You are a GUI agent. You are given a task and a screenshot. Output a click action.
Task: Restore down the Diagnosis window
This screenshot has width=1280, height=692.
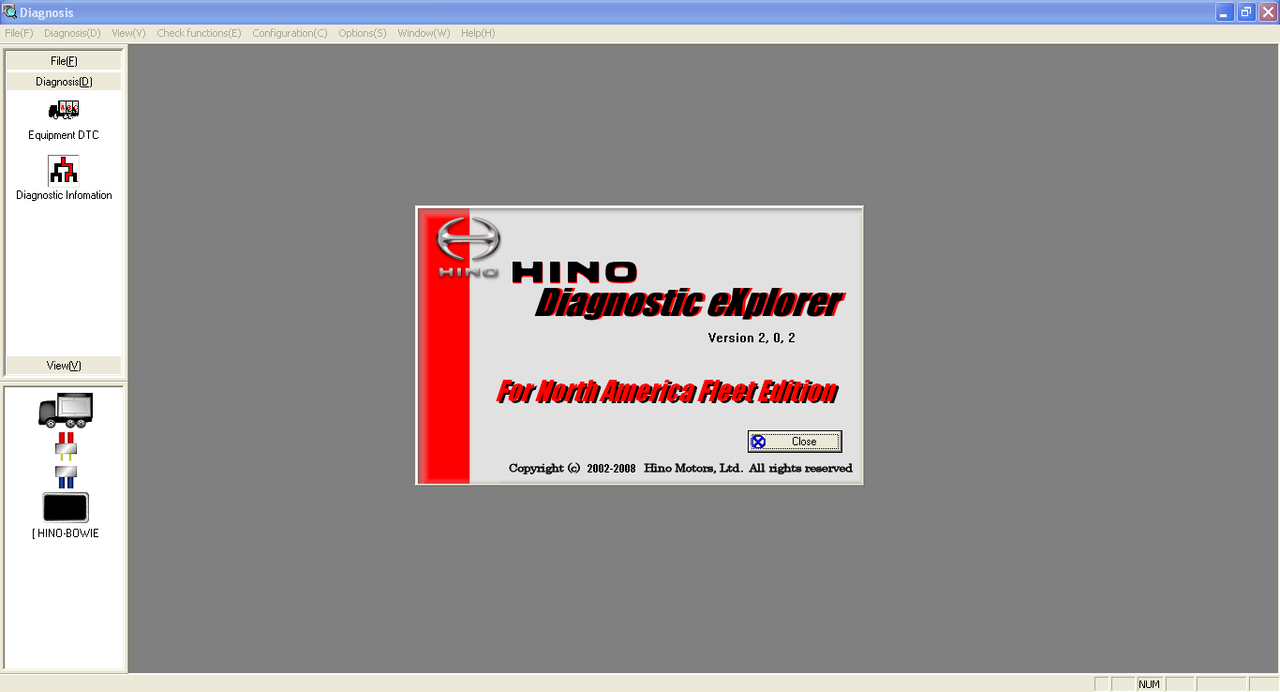pyautogui.click(x=1246, y=12)
